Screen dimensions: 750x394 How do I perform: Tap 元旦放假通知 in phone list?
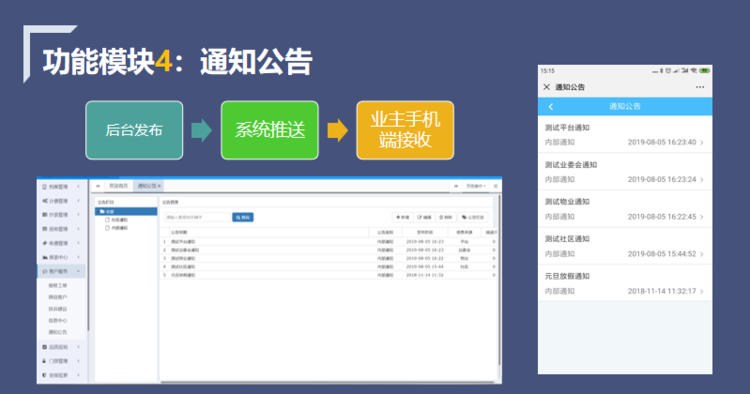[x=625, y=284]
